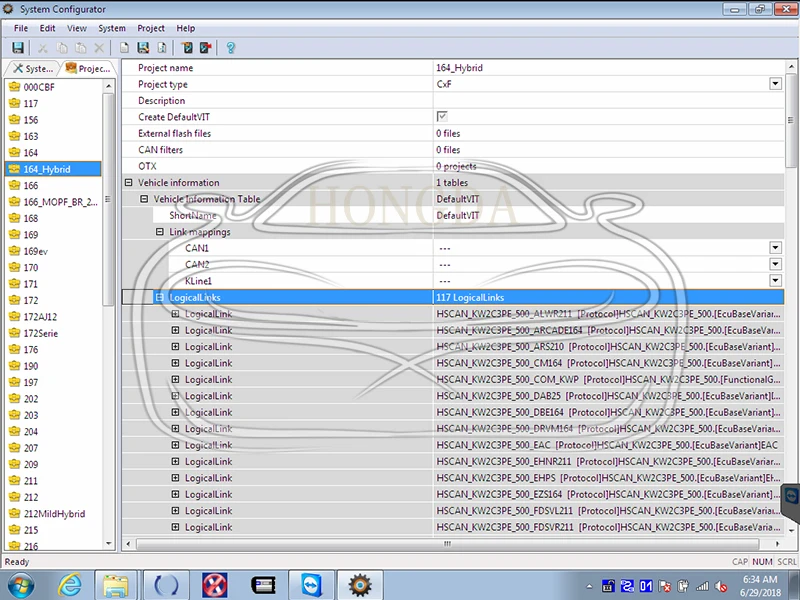Click the Project name value 164_Hybrid
Viewport: 800px width, 600px height.
coord(459,67)
